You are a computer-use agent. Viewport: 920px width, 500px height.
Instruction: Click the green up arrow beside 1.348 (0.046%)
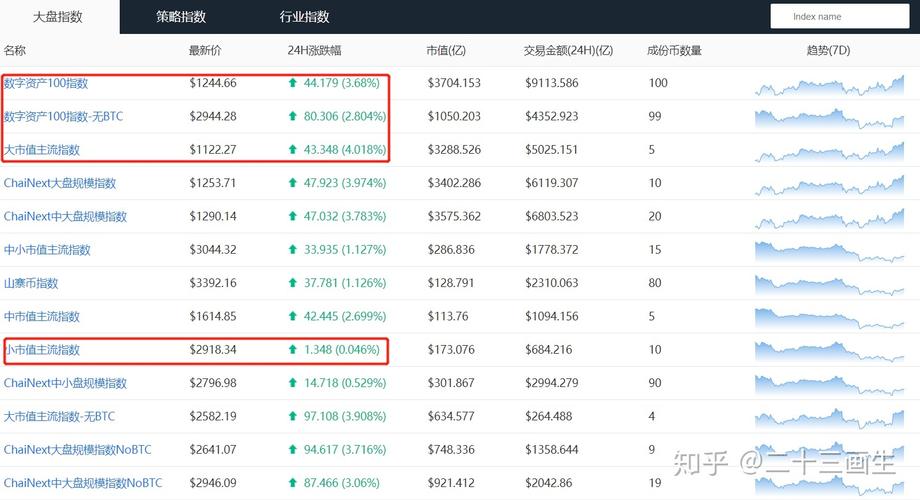point(293,350)
